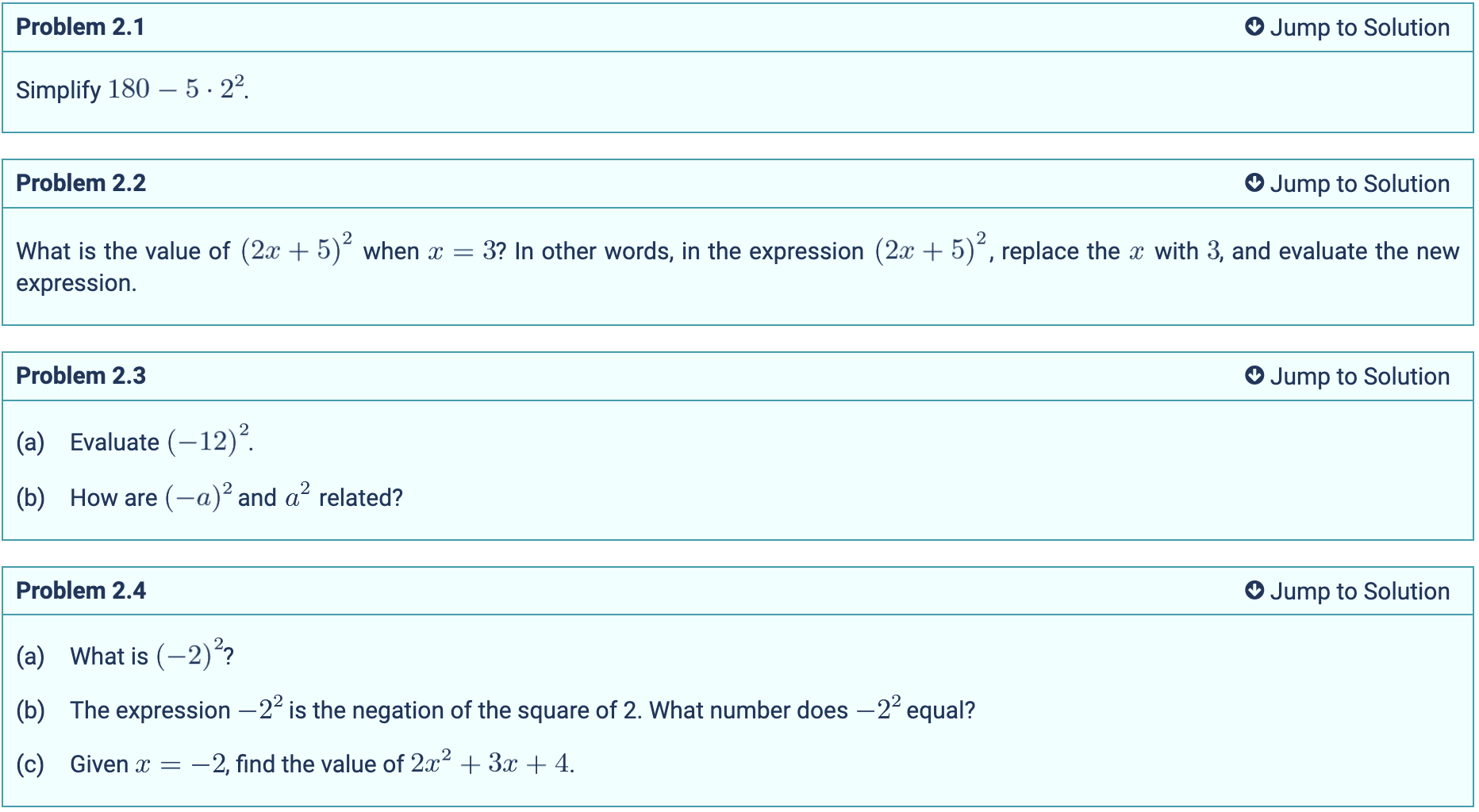This screenshot has width=1479, height=812.
Task: Click the down-arrow icon in Problem 2.3 header
Action: 1254,376
